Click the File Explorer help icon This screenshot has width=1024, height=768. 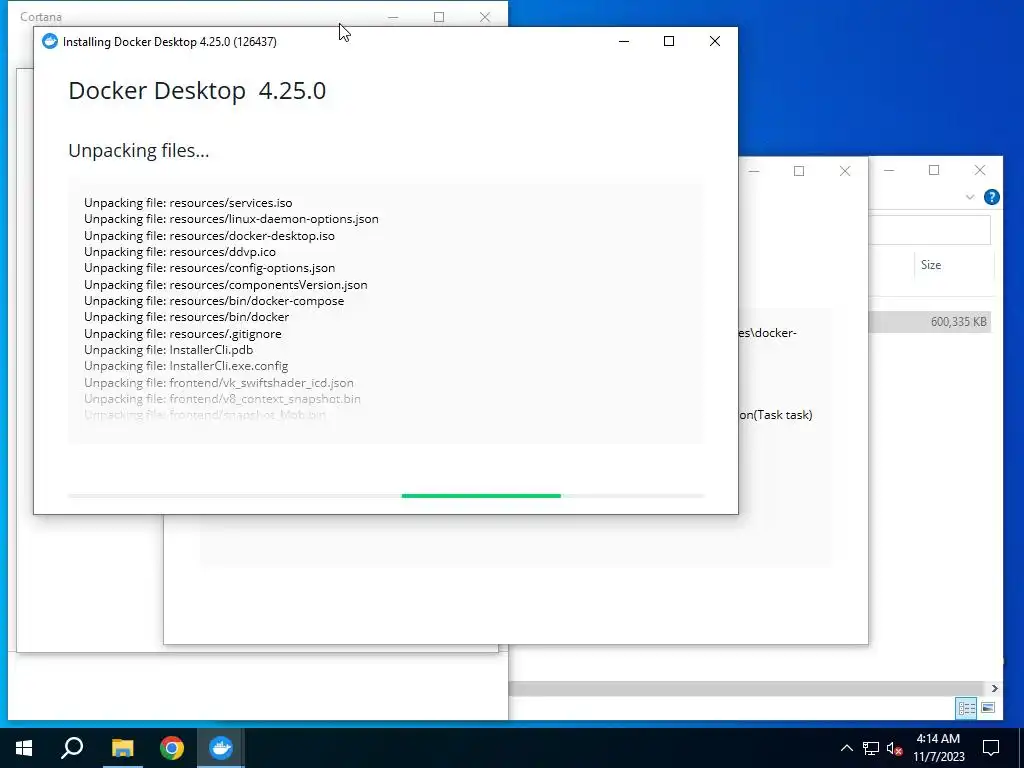991,197
